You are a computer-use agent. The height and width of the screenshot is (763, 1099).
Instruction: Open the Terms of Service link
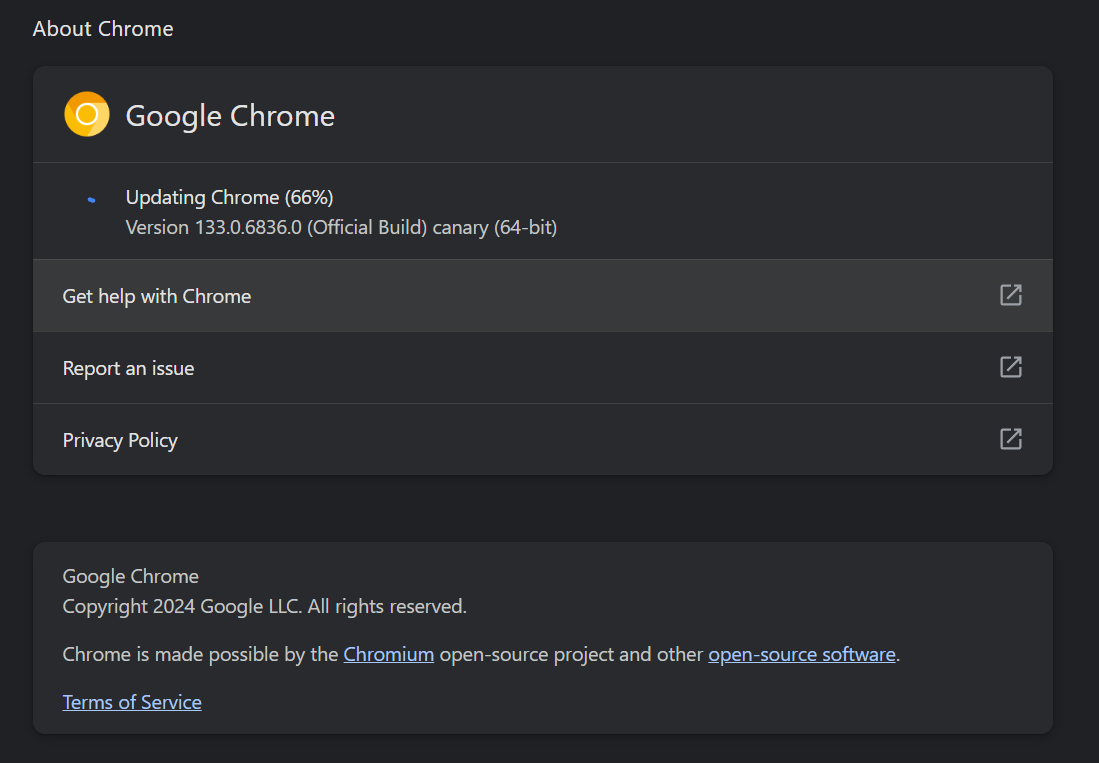(132, 702)
